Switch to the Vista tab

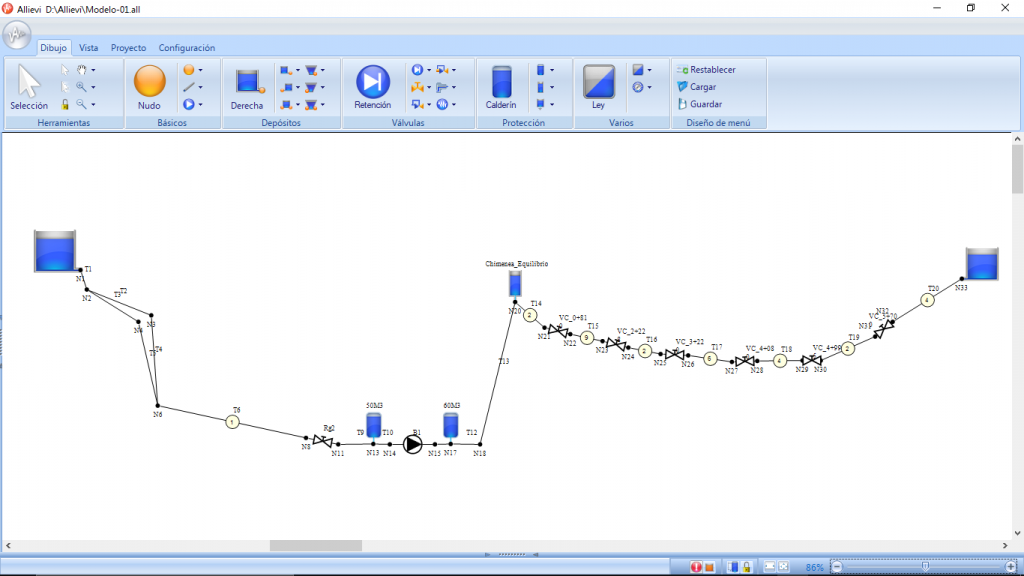pos(89,47)
